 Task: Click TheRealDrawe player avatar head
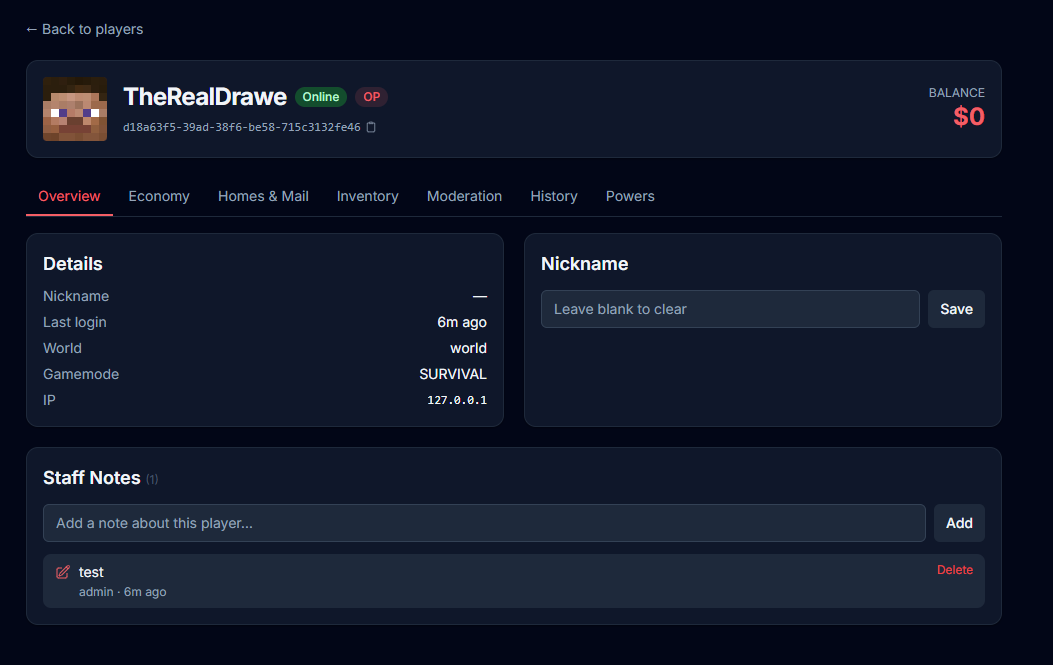point(75,109)
